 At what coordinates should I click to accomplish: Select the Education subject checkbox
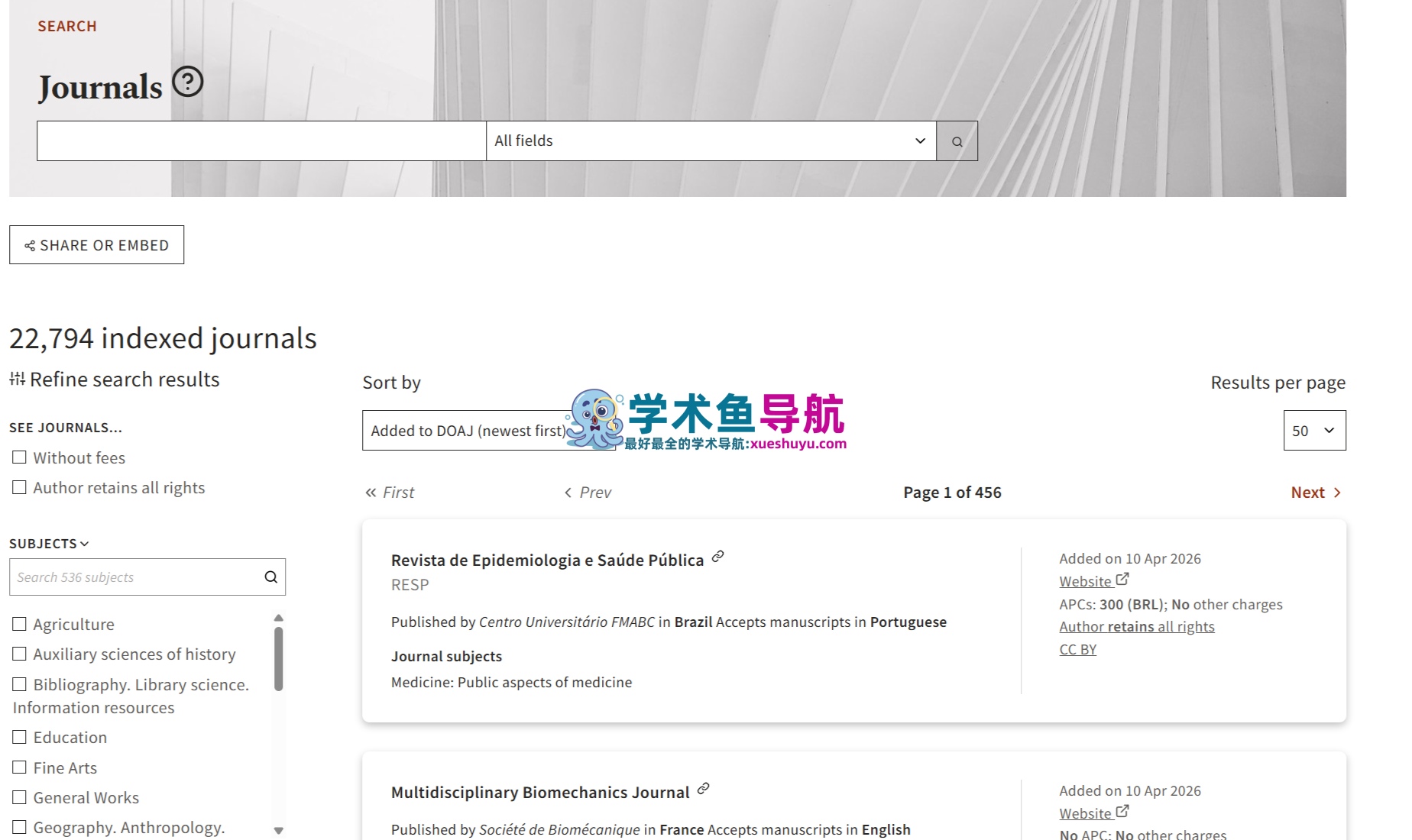pyautogui.click(x=20, y=737)
